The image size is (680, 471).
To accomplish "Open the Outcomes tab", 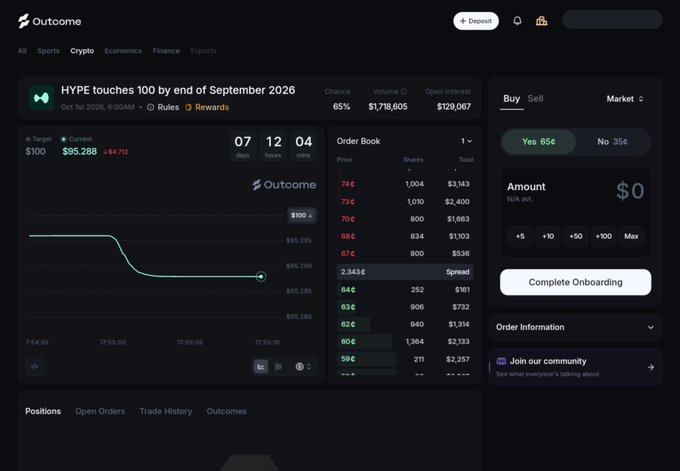I will (x=226, y=411).
